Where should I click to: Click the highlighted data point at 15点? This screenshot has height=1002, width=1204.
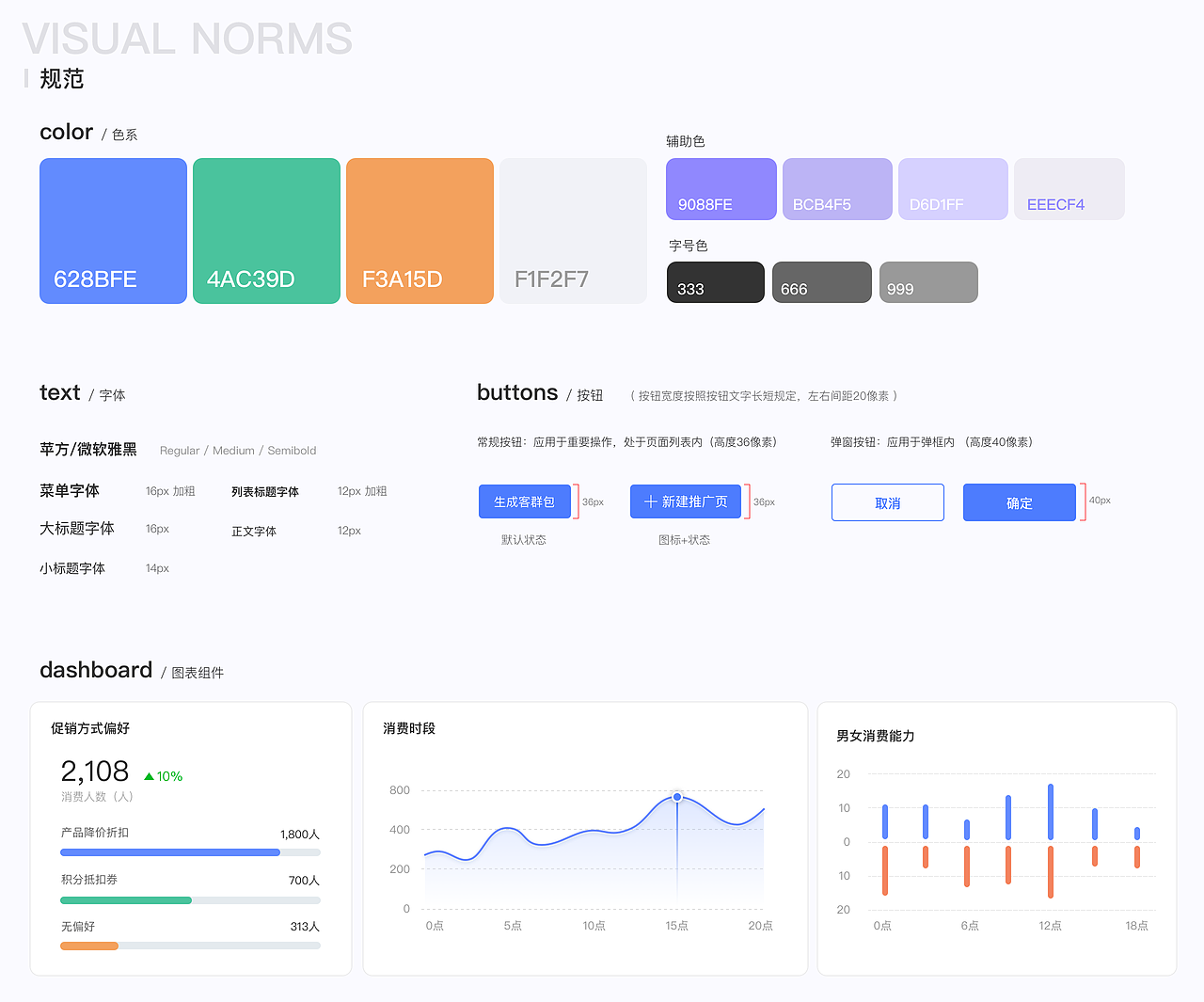coord(676,796)
